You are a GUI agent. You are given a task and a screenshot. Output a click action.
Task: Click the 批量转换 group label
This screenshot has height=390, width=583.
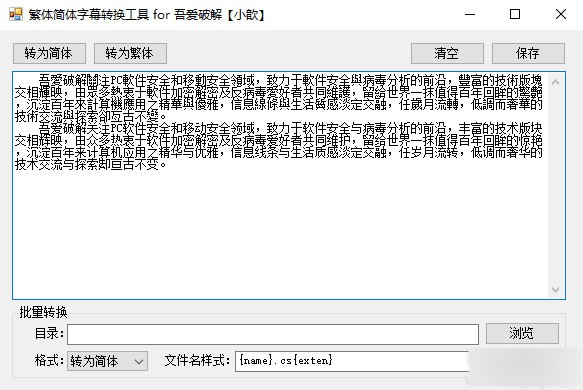43,312
